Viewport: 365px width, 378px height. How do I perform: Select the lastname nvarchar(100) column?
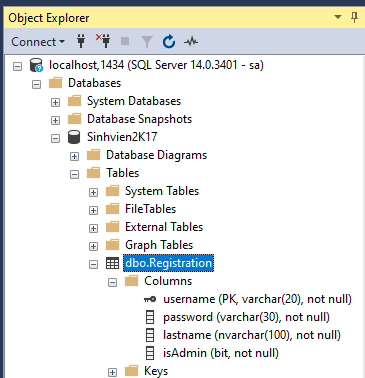(x=252, y=335)
